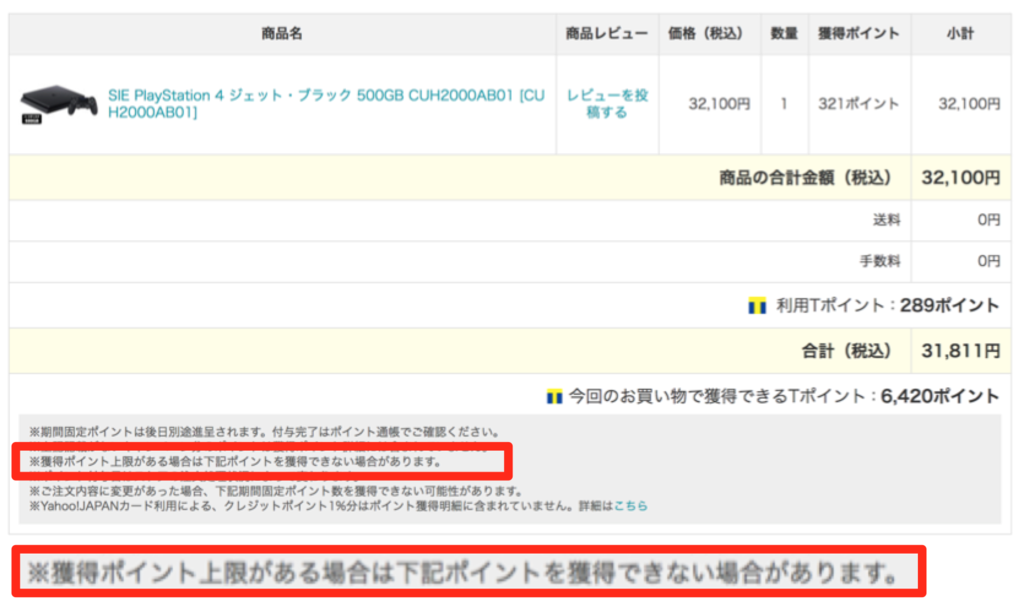This screenshot has height=607, width=1024.
Task: Click the 価格(税込) column header
Action: pos(709,34)
